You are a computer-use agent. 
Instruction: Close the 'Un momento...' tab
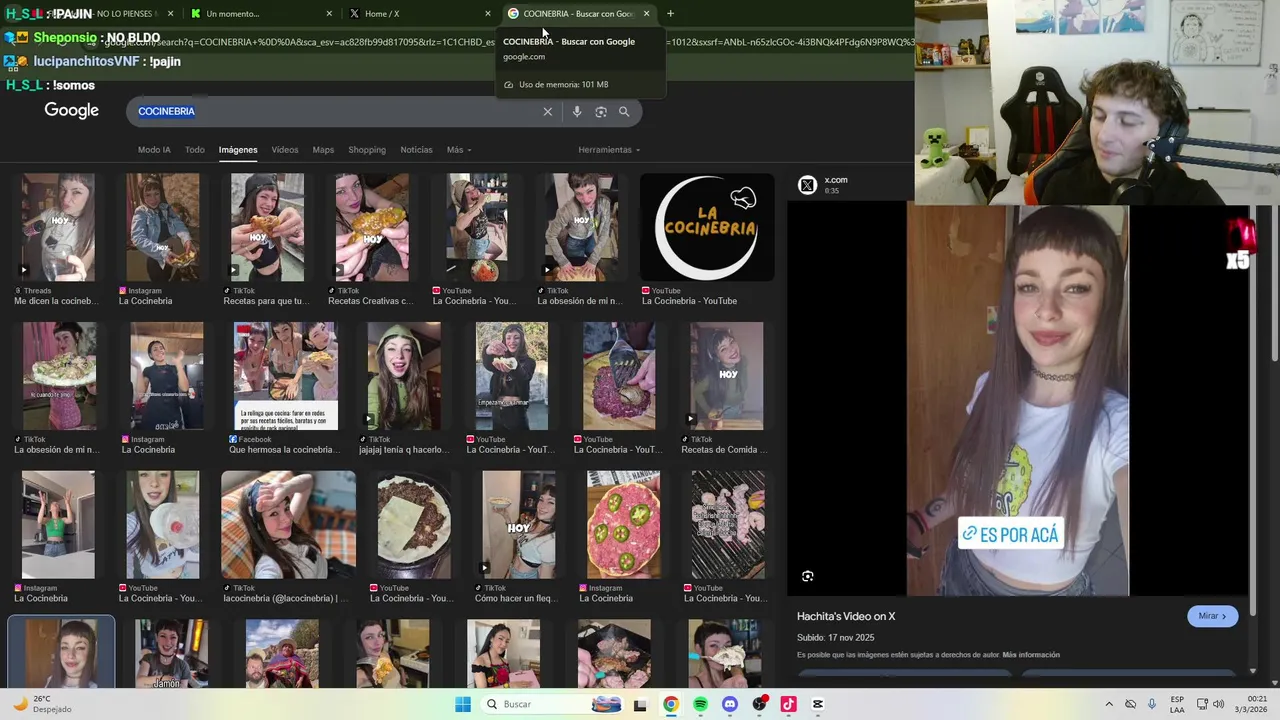click(x=329, y=14)
